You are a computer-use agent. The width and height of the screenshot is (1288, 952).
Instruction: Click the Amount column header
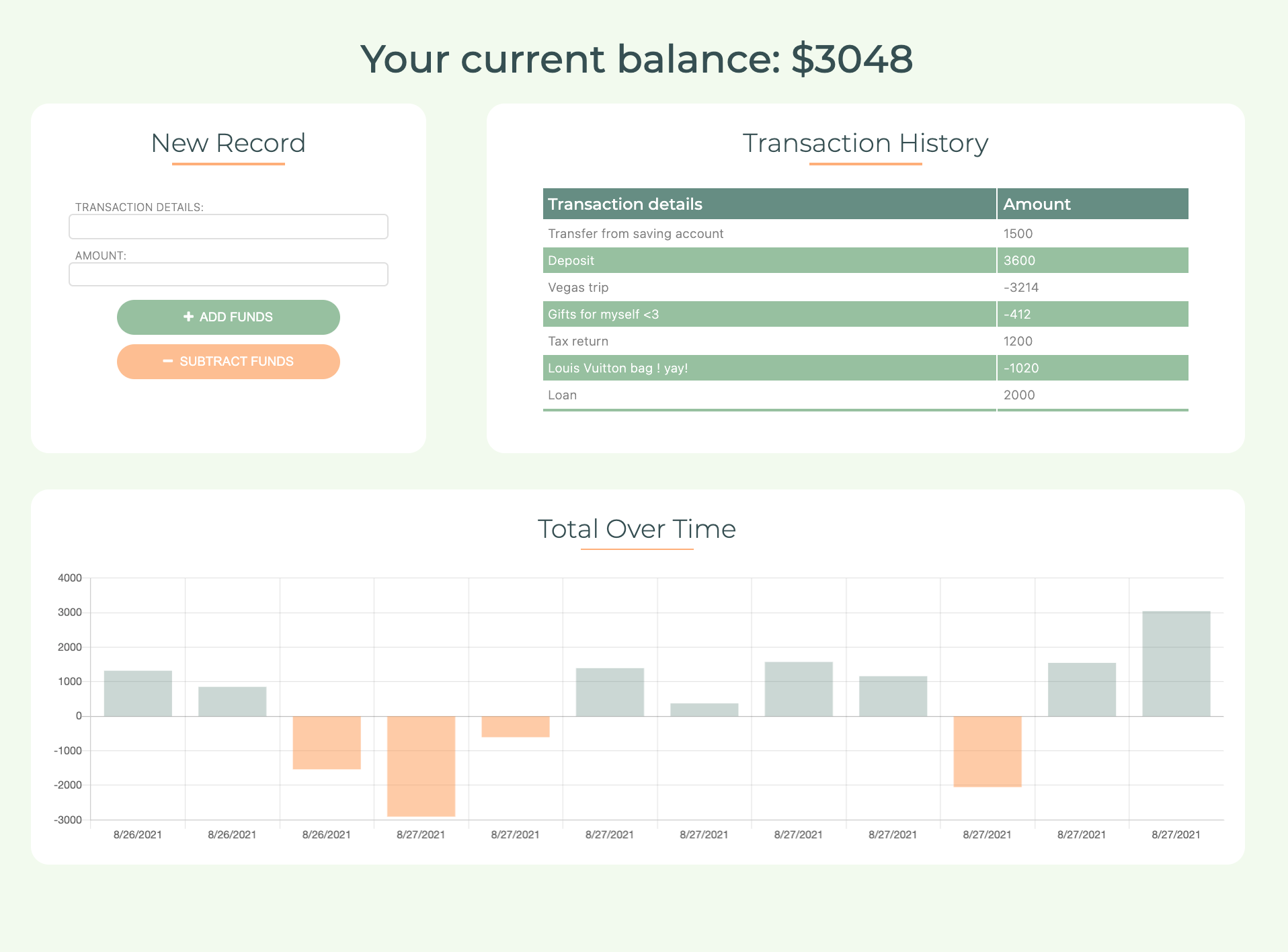point(1036,204)
